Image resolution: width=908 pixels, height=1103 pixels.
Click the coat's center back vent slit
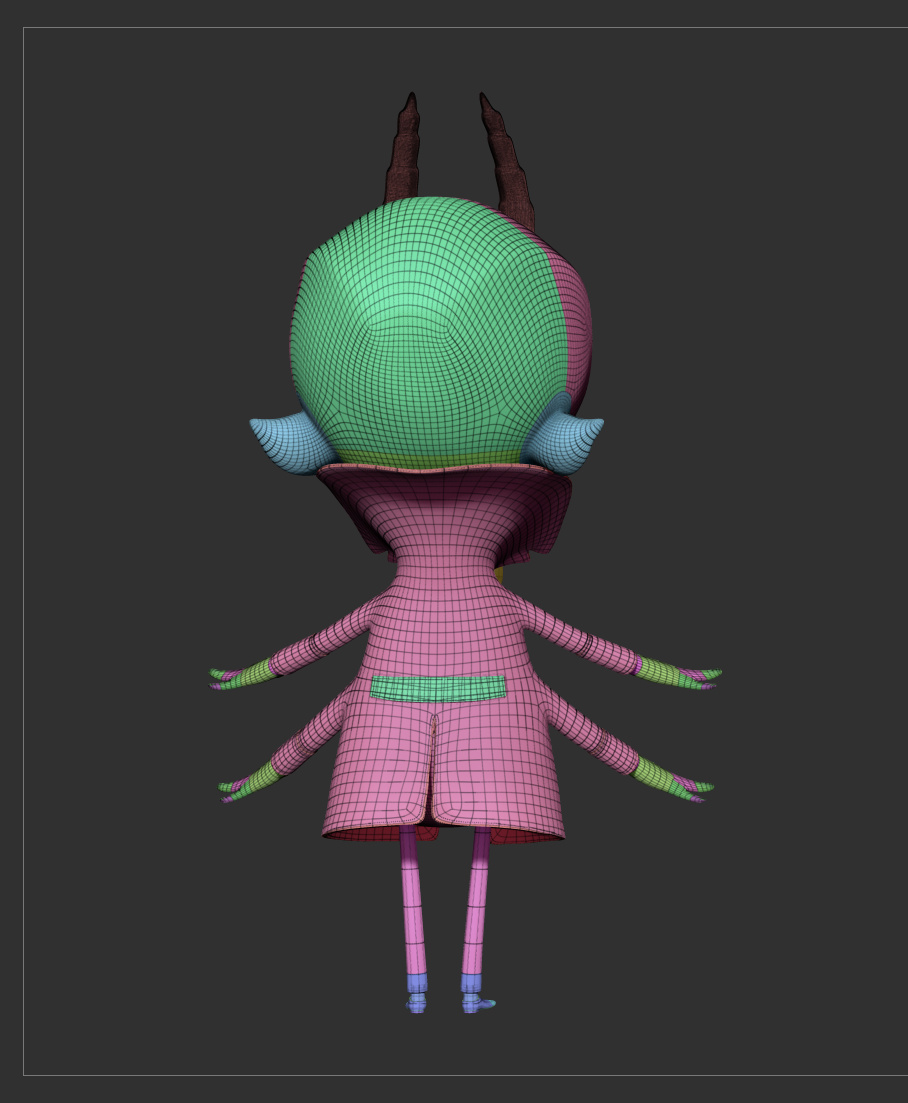click(x=431, y=767)
